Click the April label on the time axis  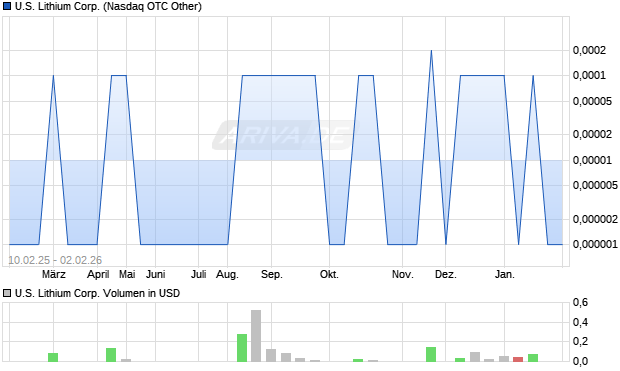click(x=98, y=274)
